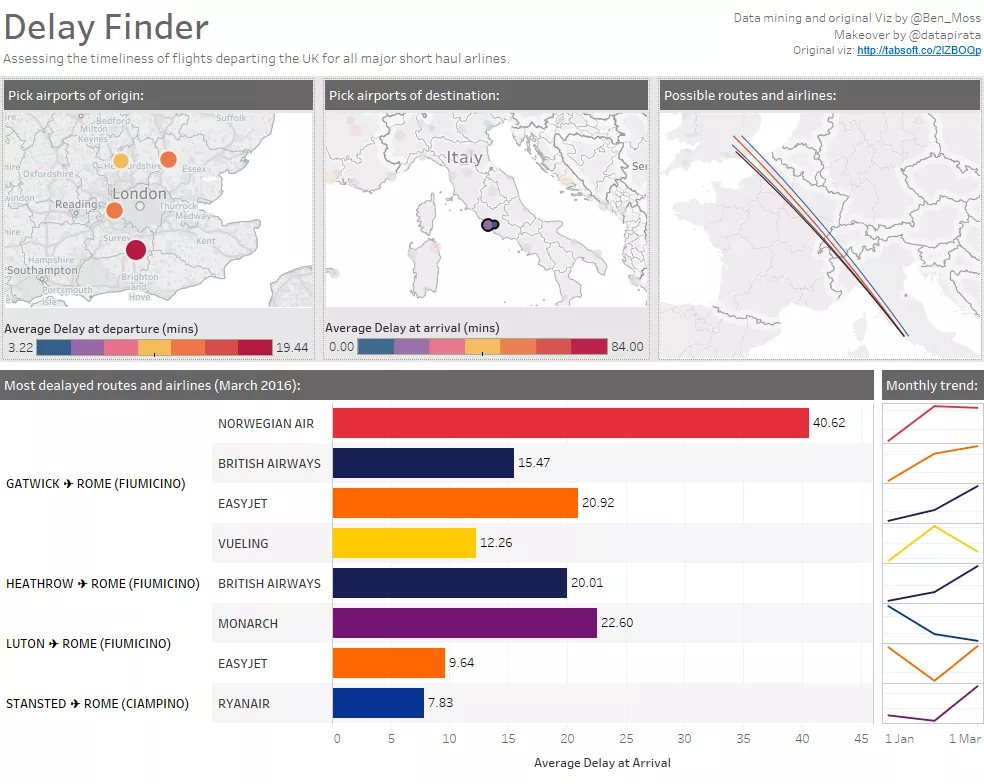984x784 pixels.
Task: Click dark red swatch in departure delay legend
Action: [255, 347]
